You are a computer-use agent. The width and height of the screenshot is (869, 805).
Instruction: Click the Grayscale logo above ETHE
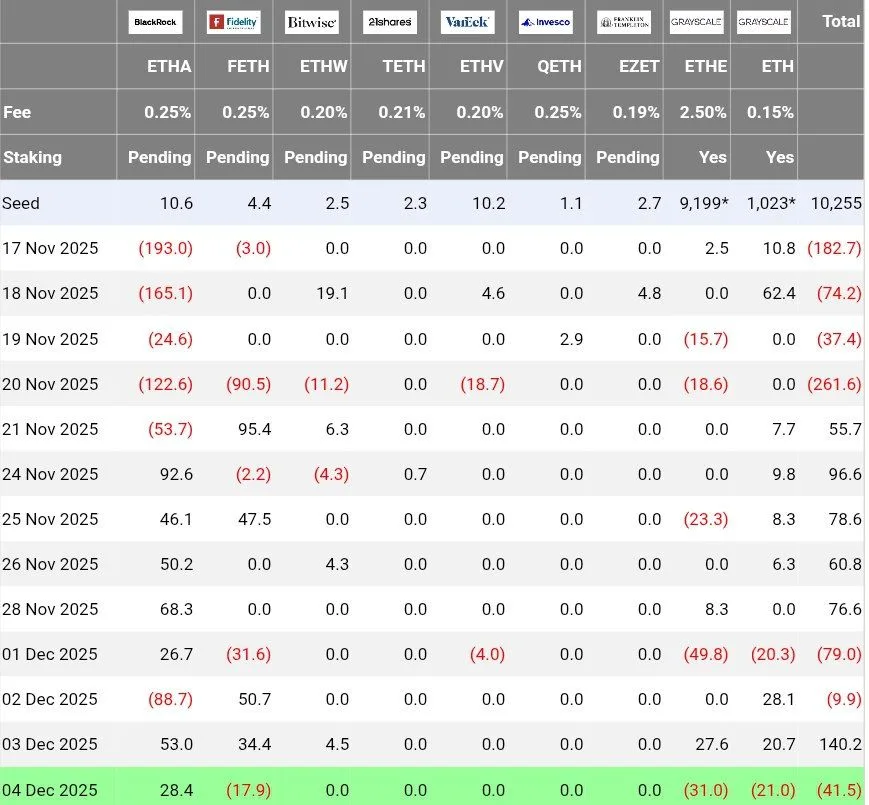coord(697,22)
